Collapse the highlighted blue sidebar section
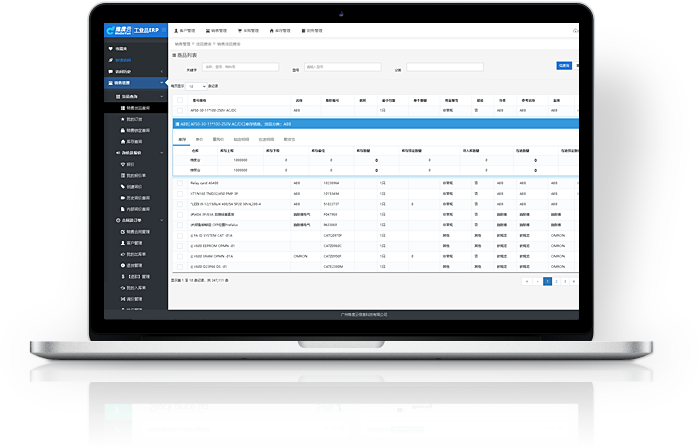 (136, 83)
